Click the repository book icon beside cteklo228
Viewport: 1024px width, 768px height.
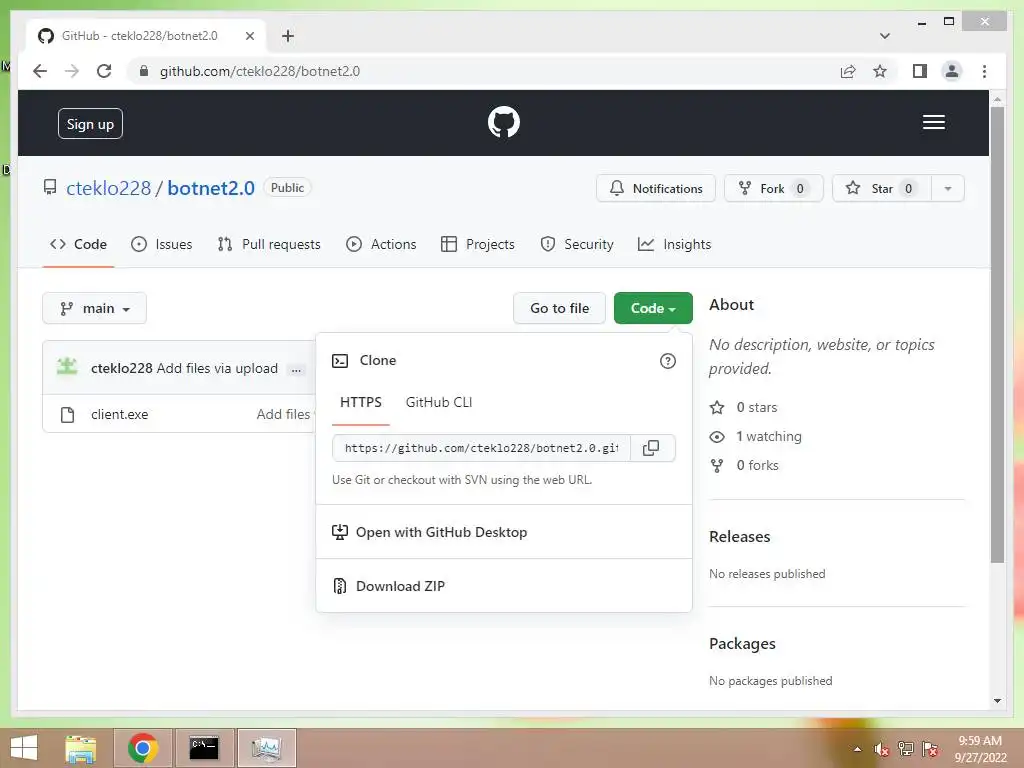pyautogui.click(x=50, y=188)
